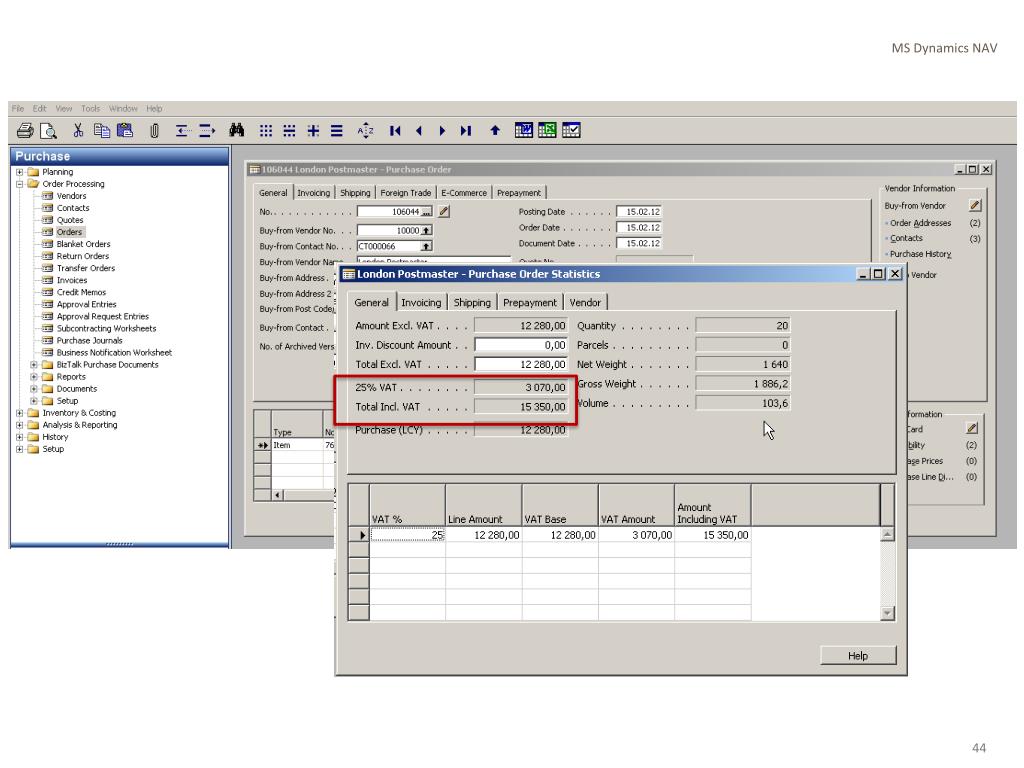
Task: Click the Send to Excel toolbar icon
Action: click(547, 131)
